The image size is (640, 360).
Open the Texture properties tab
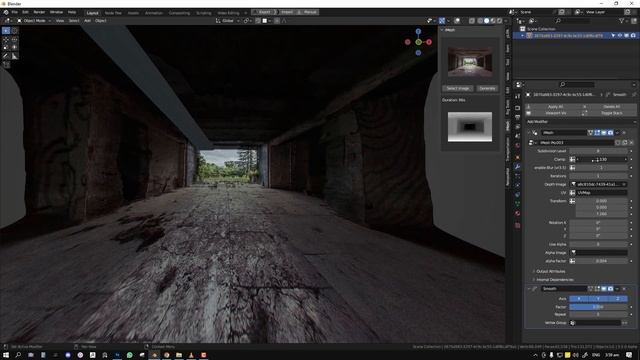518,225
